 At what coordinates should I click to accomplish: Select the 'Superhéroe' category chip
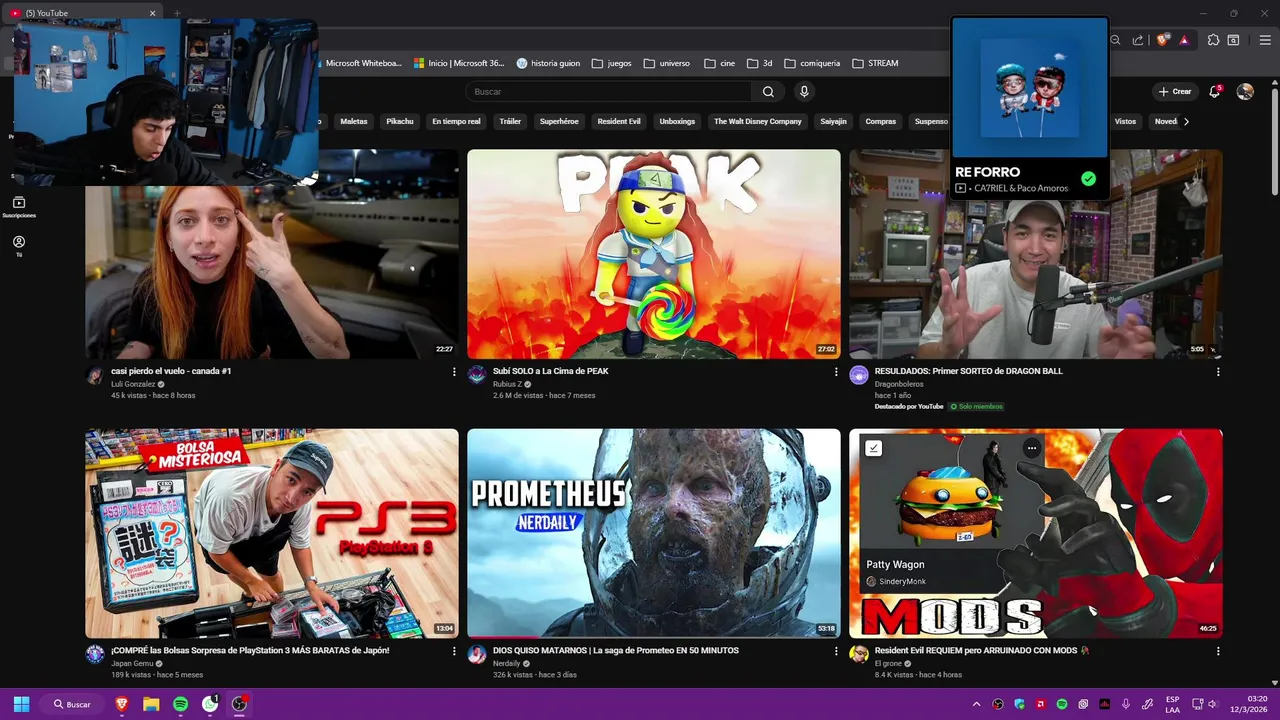point(559,121)
